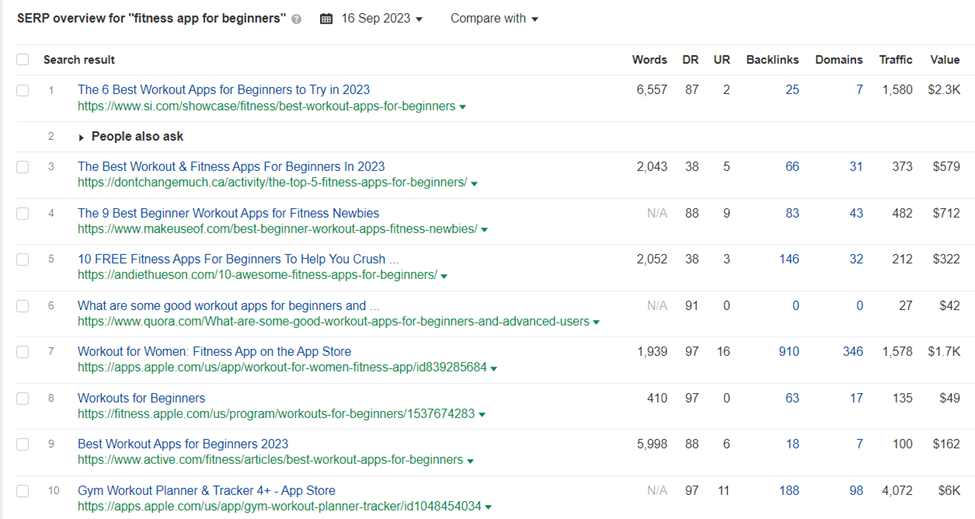975x519 pixels.
Task: Click backlinks count 146 for andiethueson.com
Action: pos(789,259)
